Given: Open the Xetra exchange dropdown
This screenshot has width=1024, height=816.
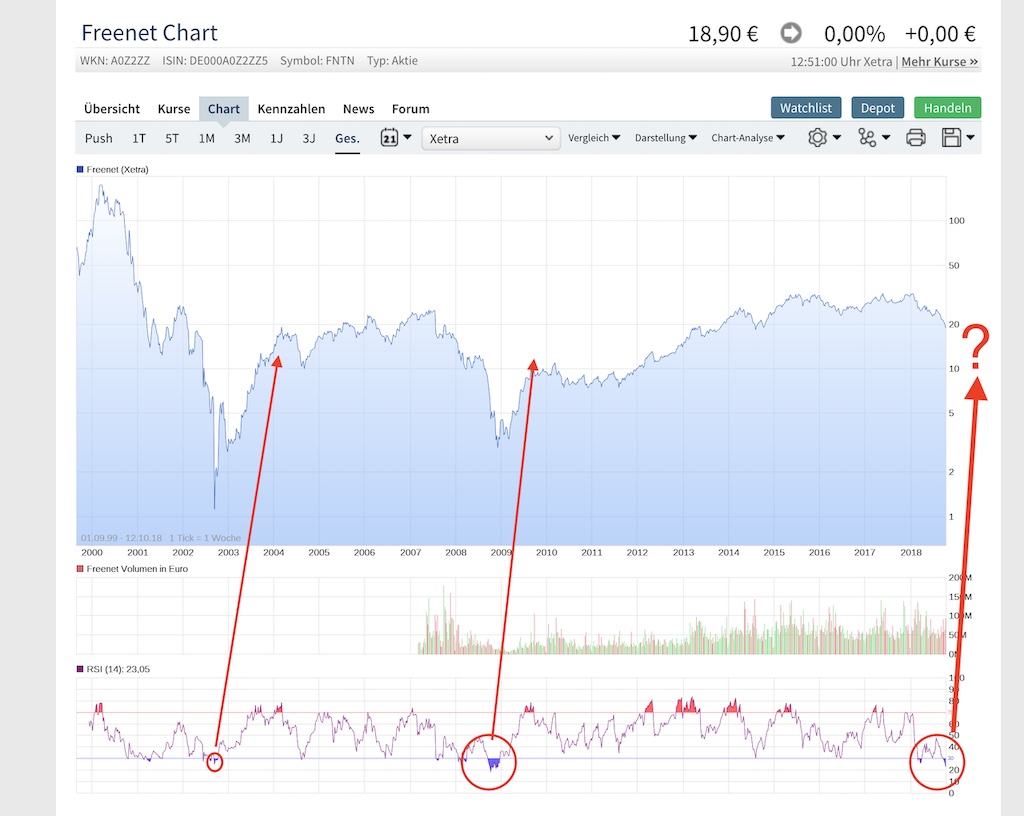Looking at the screenshot, I should [x=490, y=138].
